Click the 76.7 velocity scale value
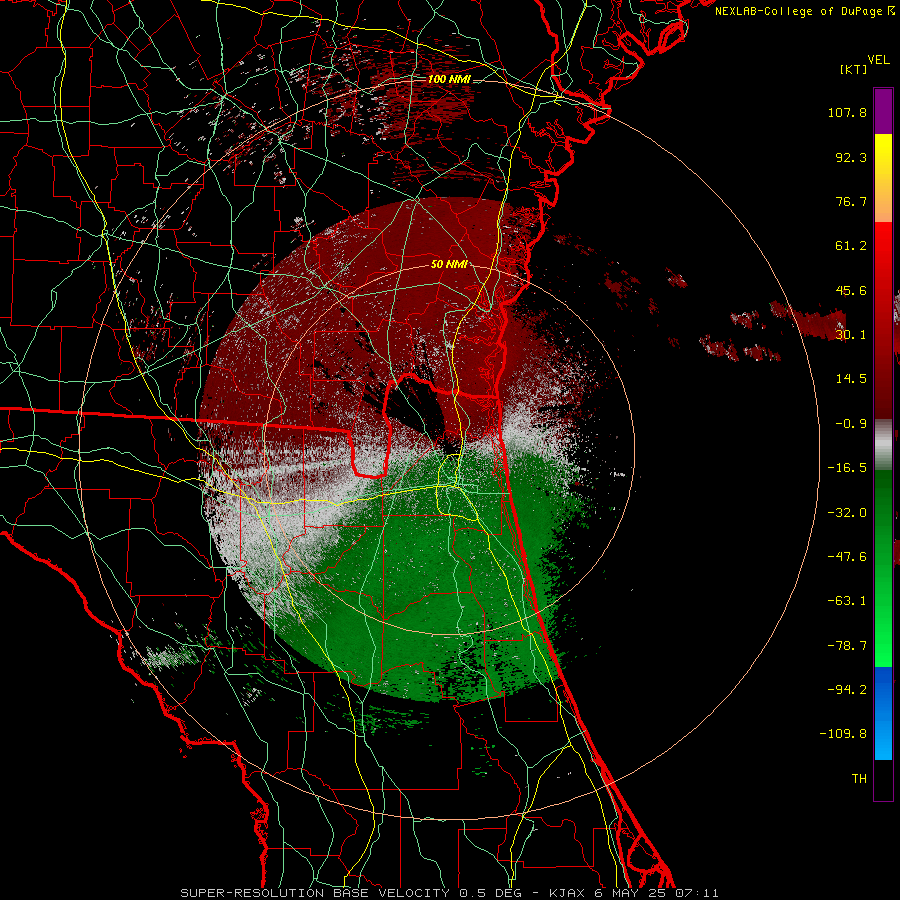Screen dimensions: 900x900 coord(851,201)
